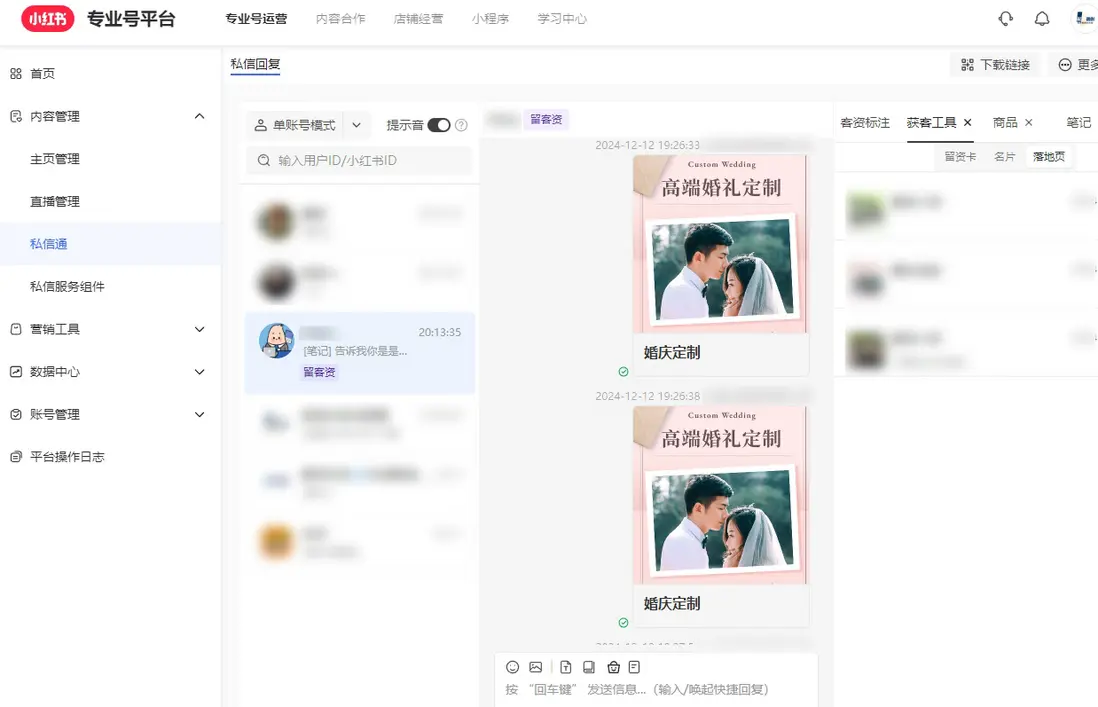Open the notifications bell
1098x707 pixels.
click(1042, 19)
